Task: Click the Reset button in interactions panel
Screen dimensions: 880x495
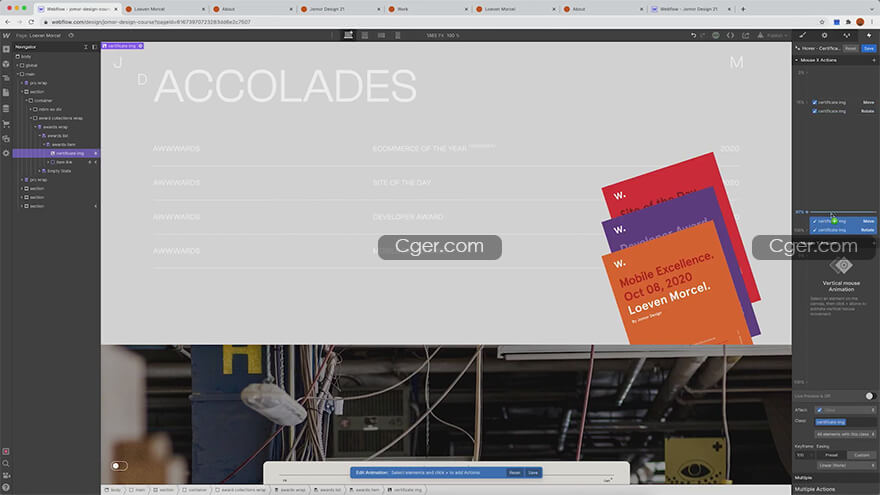Action: pyautogui.click(x=851, y=48)
